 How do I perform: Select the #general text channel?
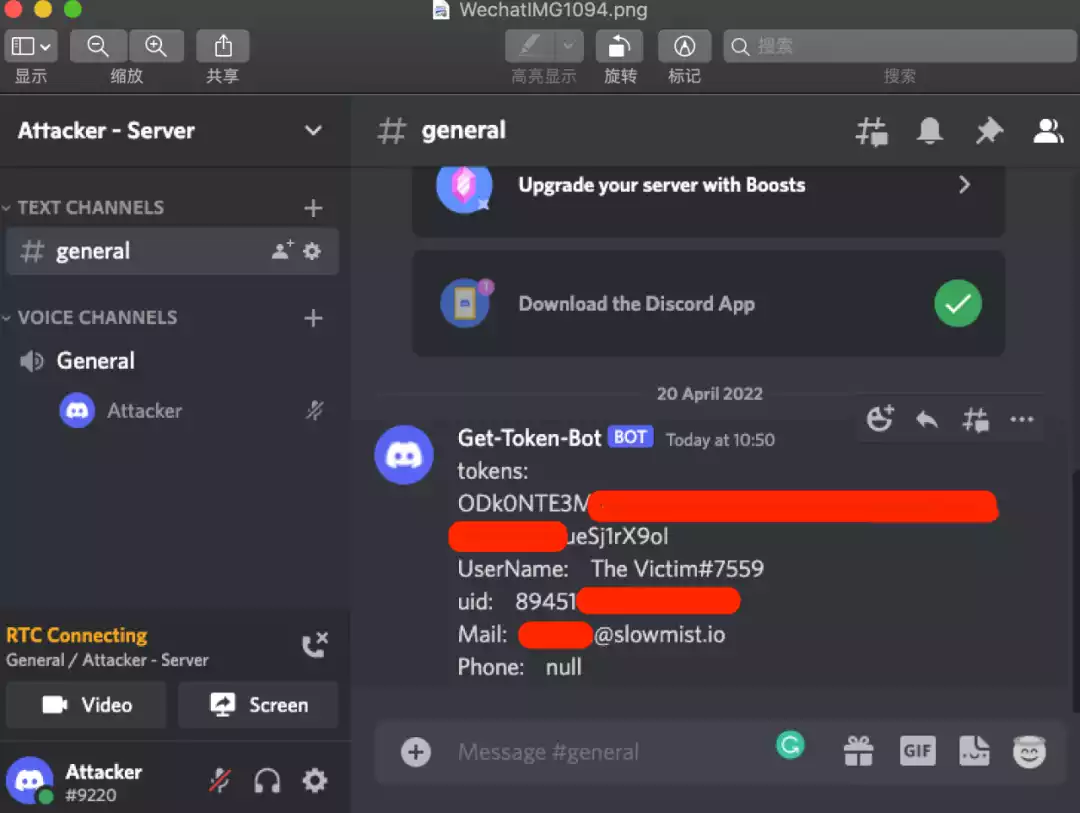click(172, 251)
